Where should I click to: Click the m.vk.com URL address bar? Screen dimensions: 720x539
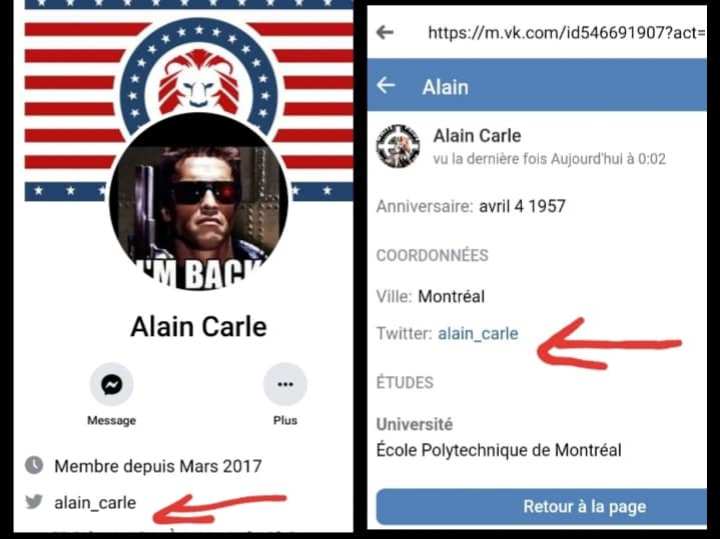(566, 33)
